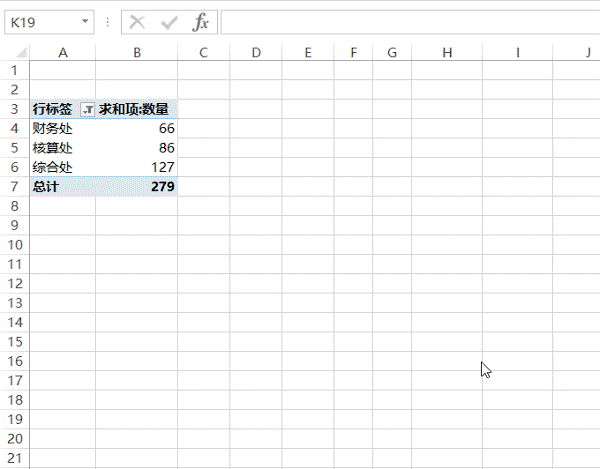This screenshot has height=469, width=600.
Task: Expand the Name Box dropdown arrow
Action: 85,21
